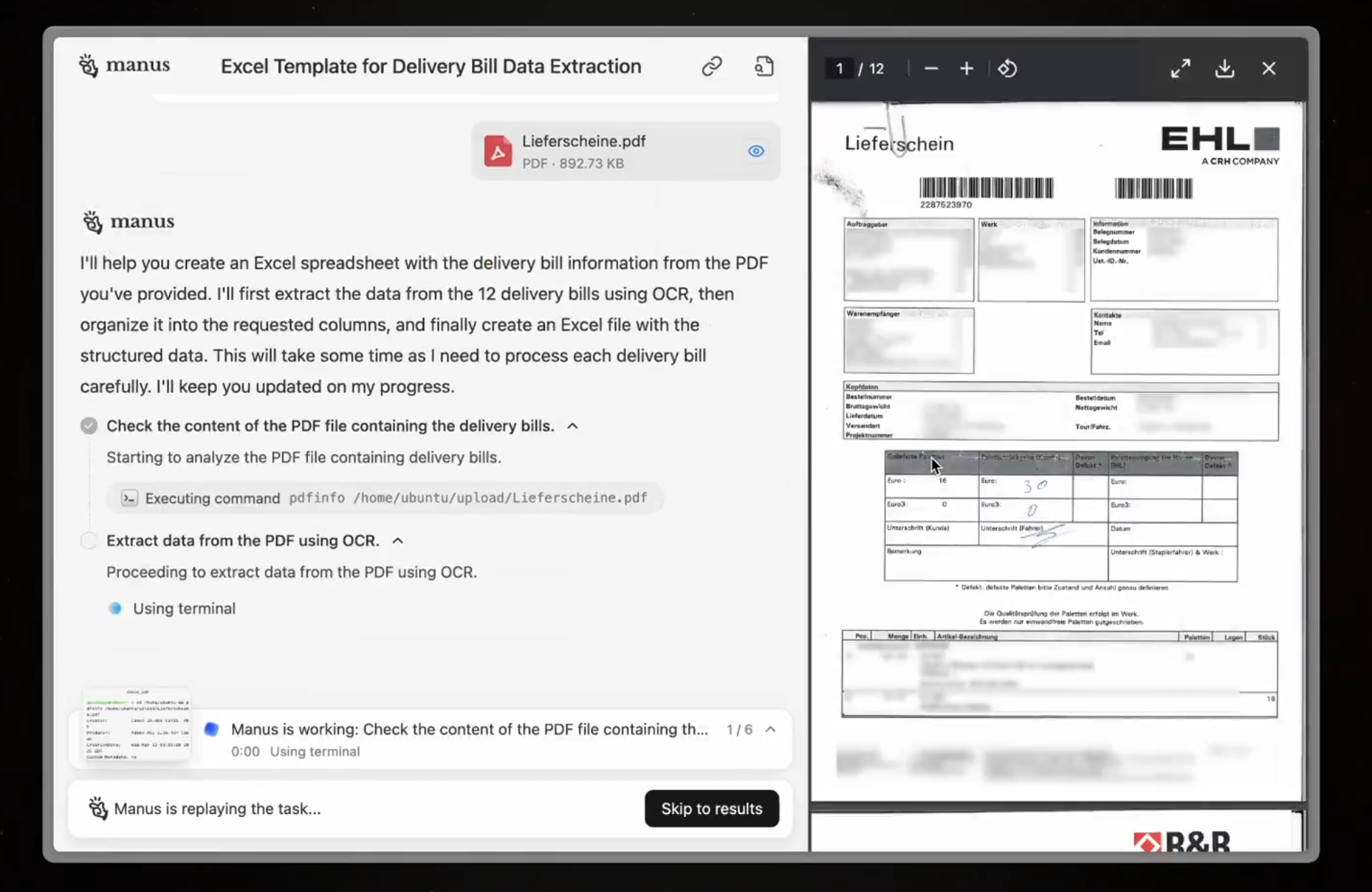The image size is (1372, 892).
Task: Click completed checkmark for Check content step
Action: coord(89,426)
